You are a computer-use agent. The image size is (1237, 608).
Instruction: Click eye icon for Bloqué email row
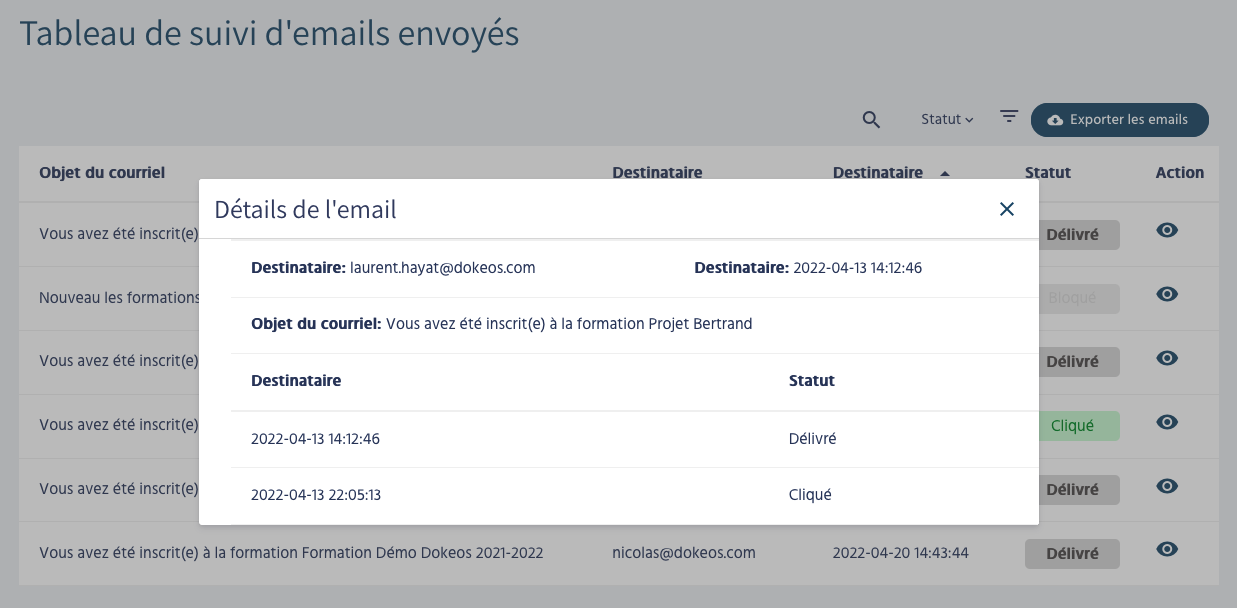[x=1166, y=294]
